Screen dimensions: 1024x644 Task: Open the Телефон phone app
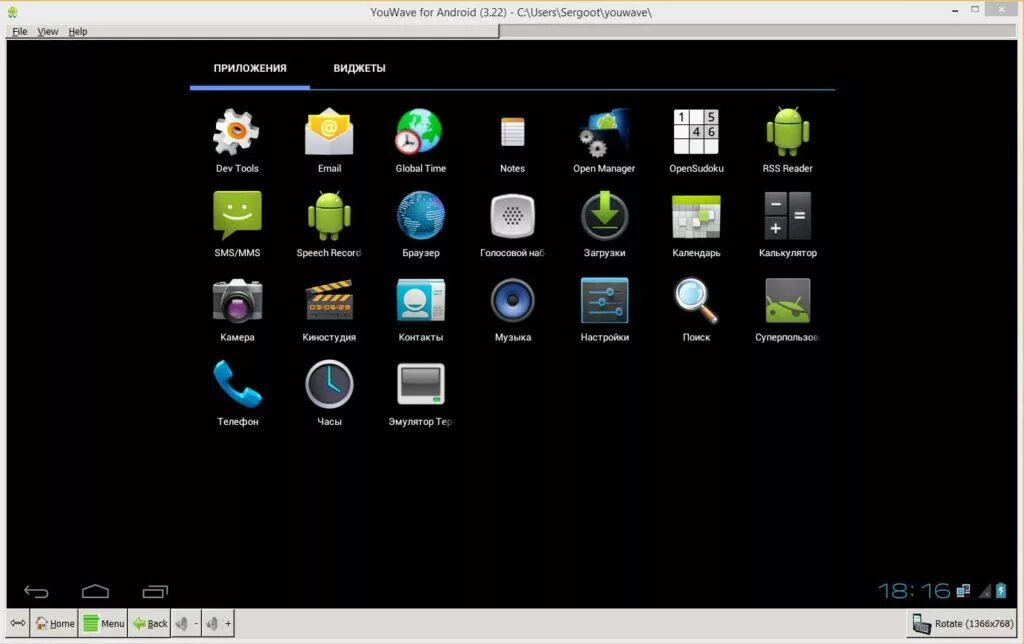237,384
